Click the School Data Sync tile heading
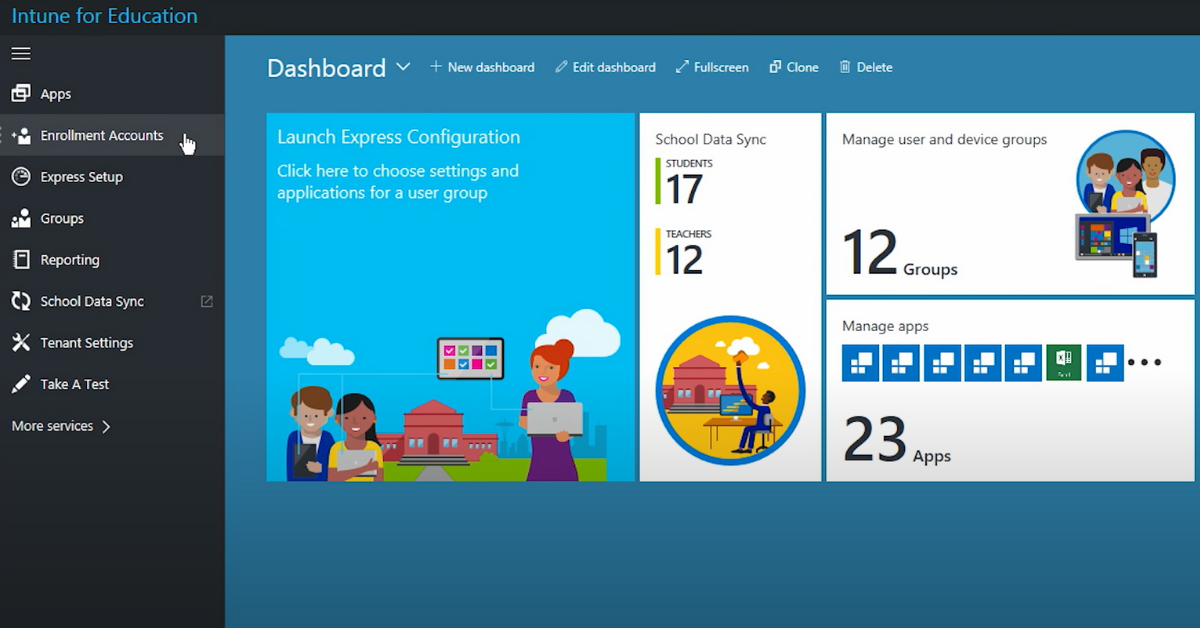The width and height of the screenshot is (1200, 628). tap(711, 139)
